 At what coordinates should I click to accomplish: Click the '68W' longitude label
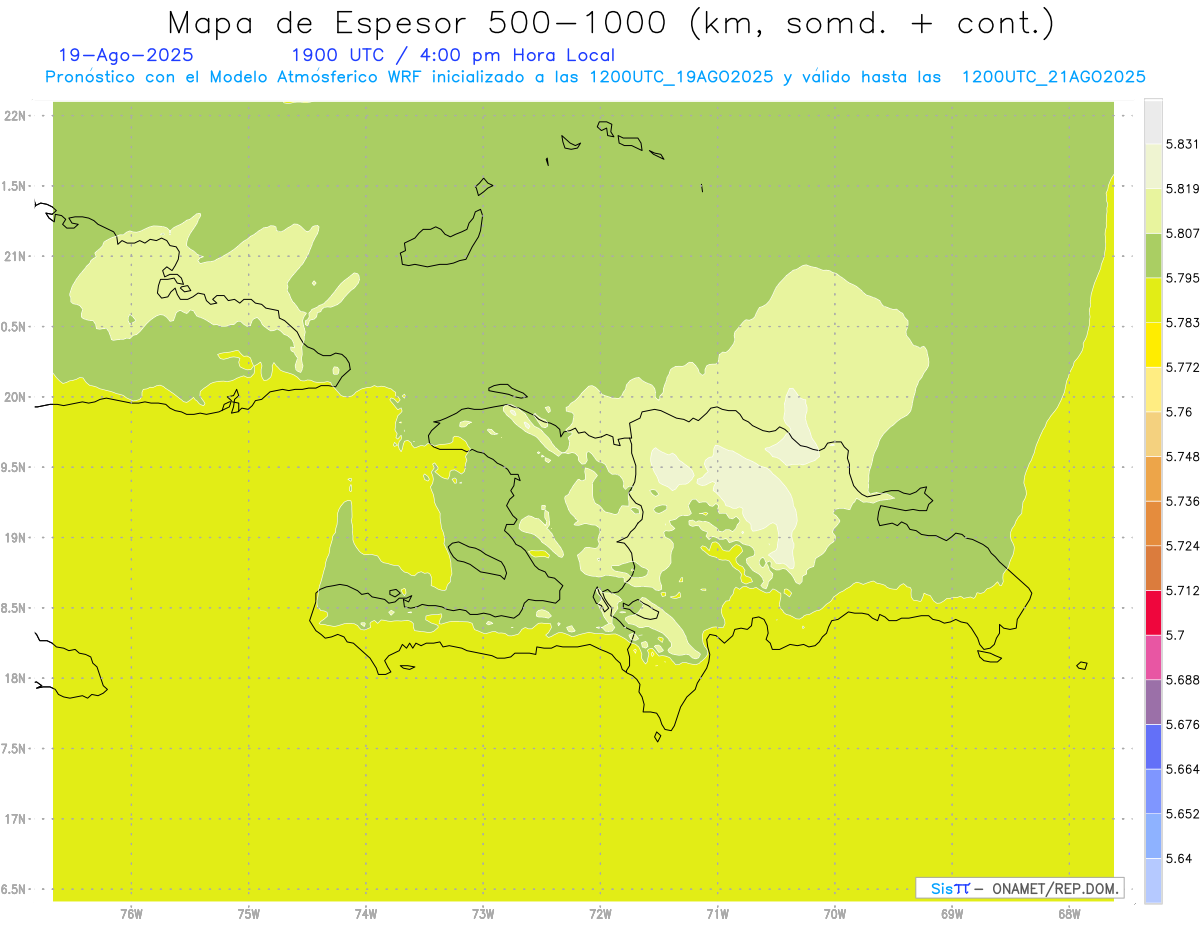(x=1069, y=914)
